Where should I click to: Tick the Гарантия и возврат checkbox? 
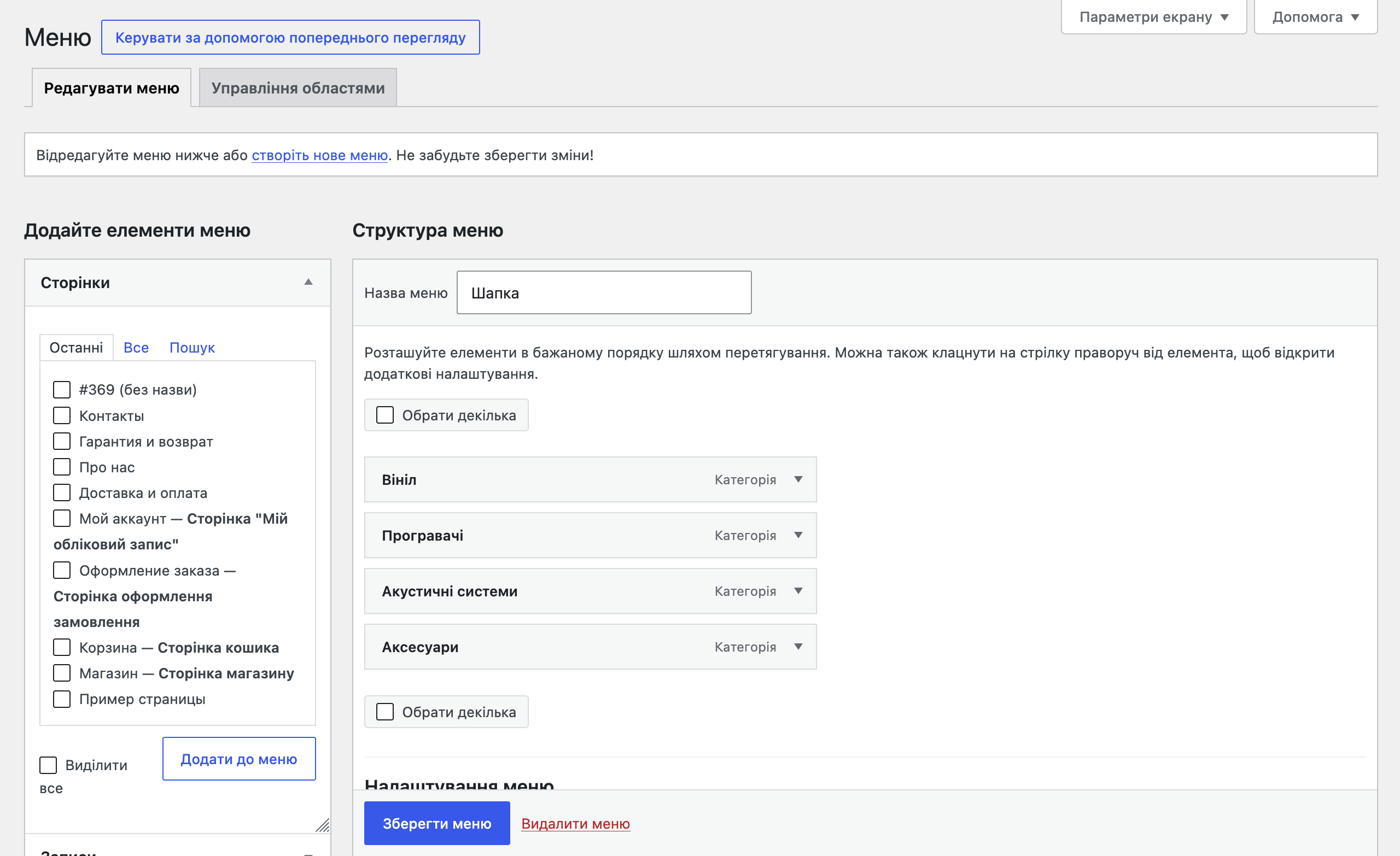pyautogui.click(x=62, y=441)
